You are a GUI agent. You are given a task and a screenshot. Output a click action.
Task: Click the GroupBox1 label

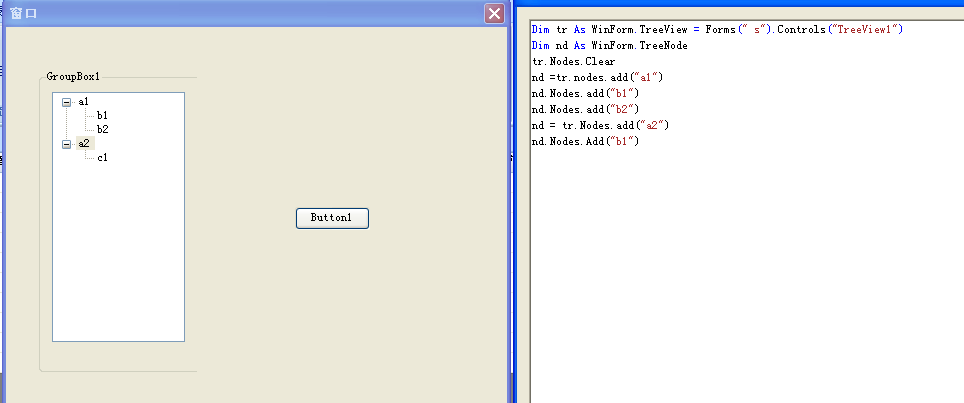[73, 77]
